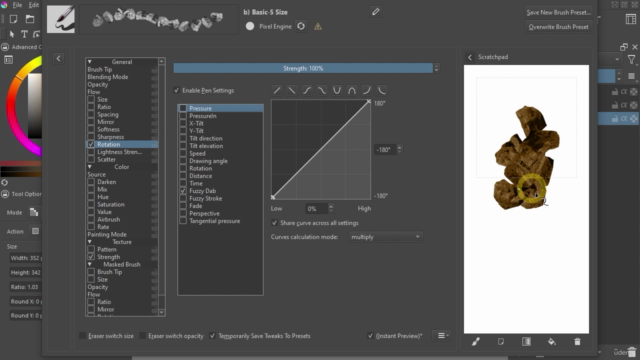
Task: Toggle Share curve across all settings
Action: (x=274, y=223)
